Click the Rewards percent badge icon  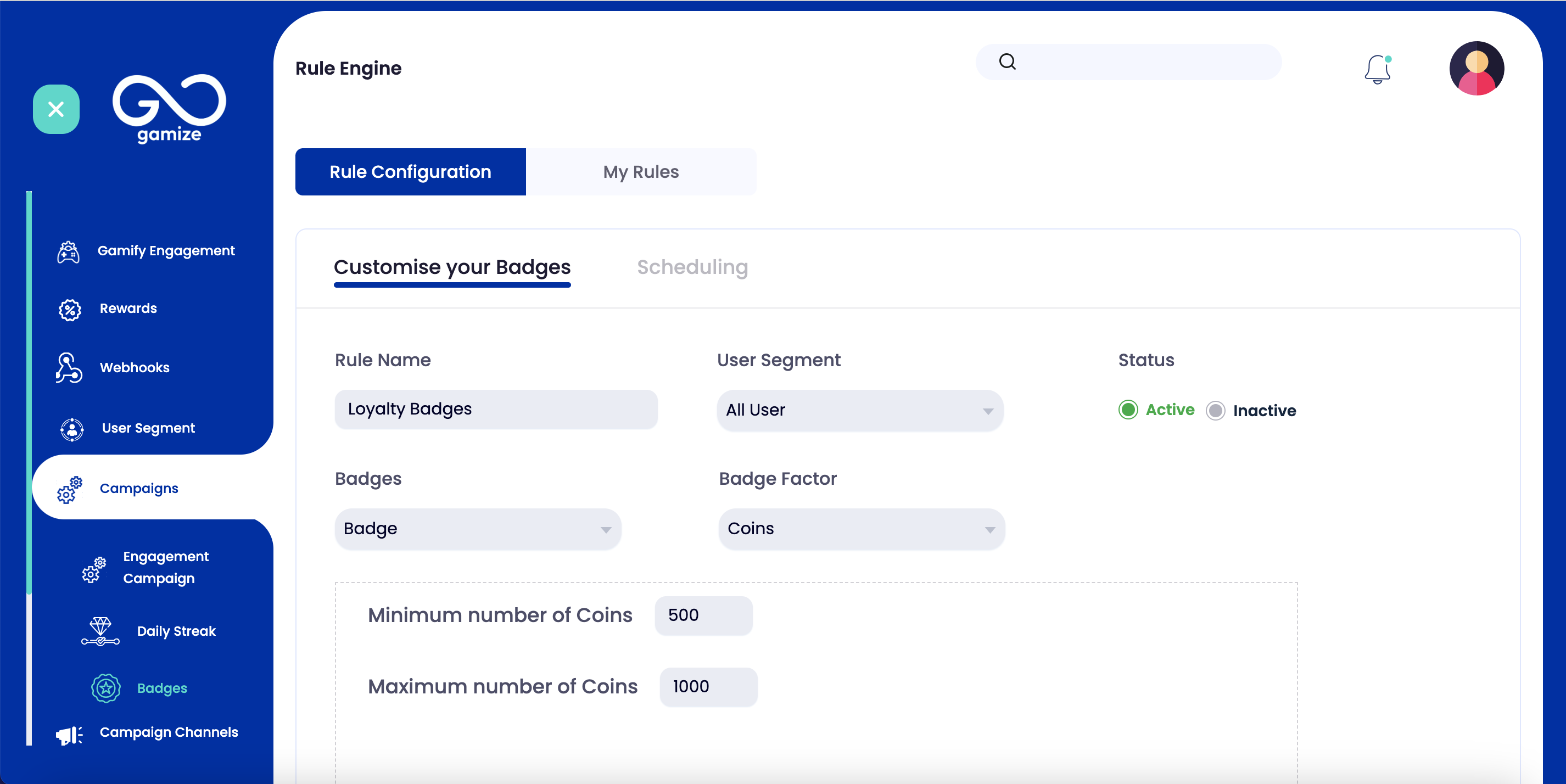(x=70, y=309)
